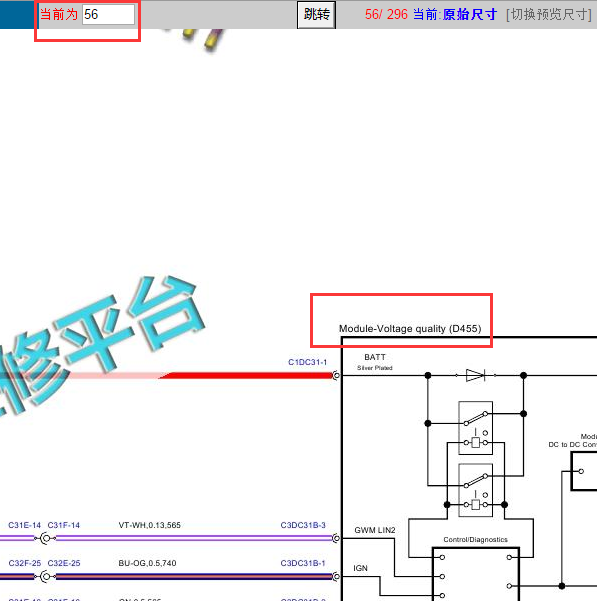The height and width of the screenshot is (601, 597).
Task: Click connector label C32F-25
Action: pyautogui.click(x=25, y=563)
